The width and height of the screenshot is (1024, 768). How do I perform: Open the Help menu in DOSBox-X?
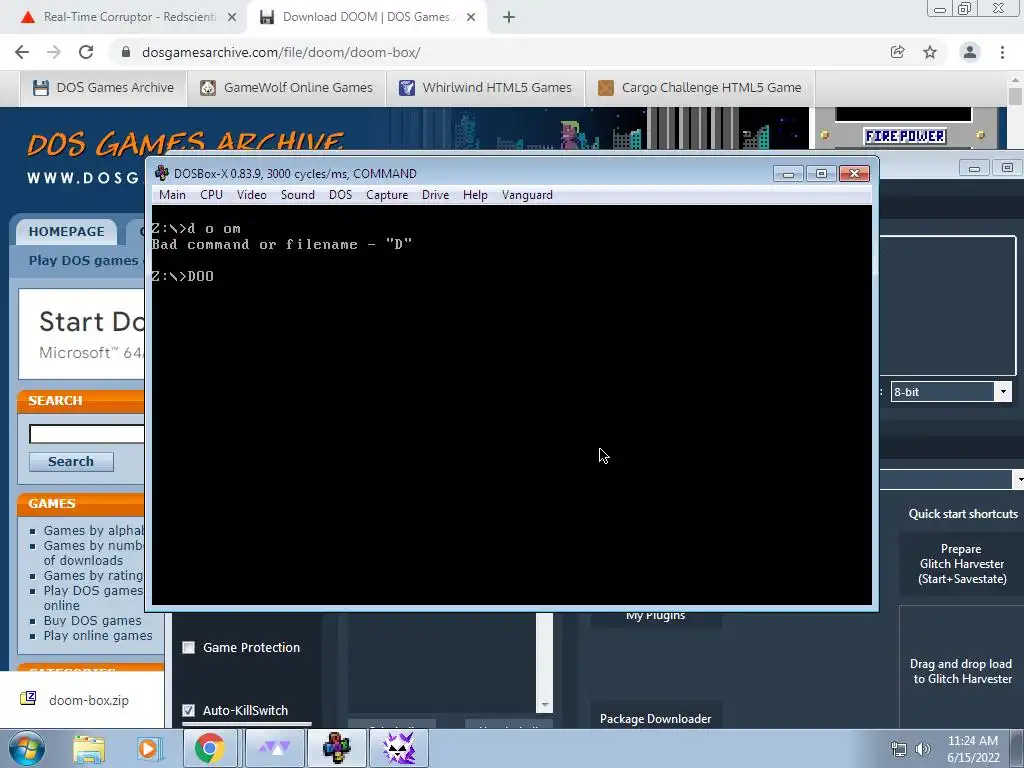point(475,195)
